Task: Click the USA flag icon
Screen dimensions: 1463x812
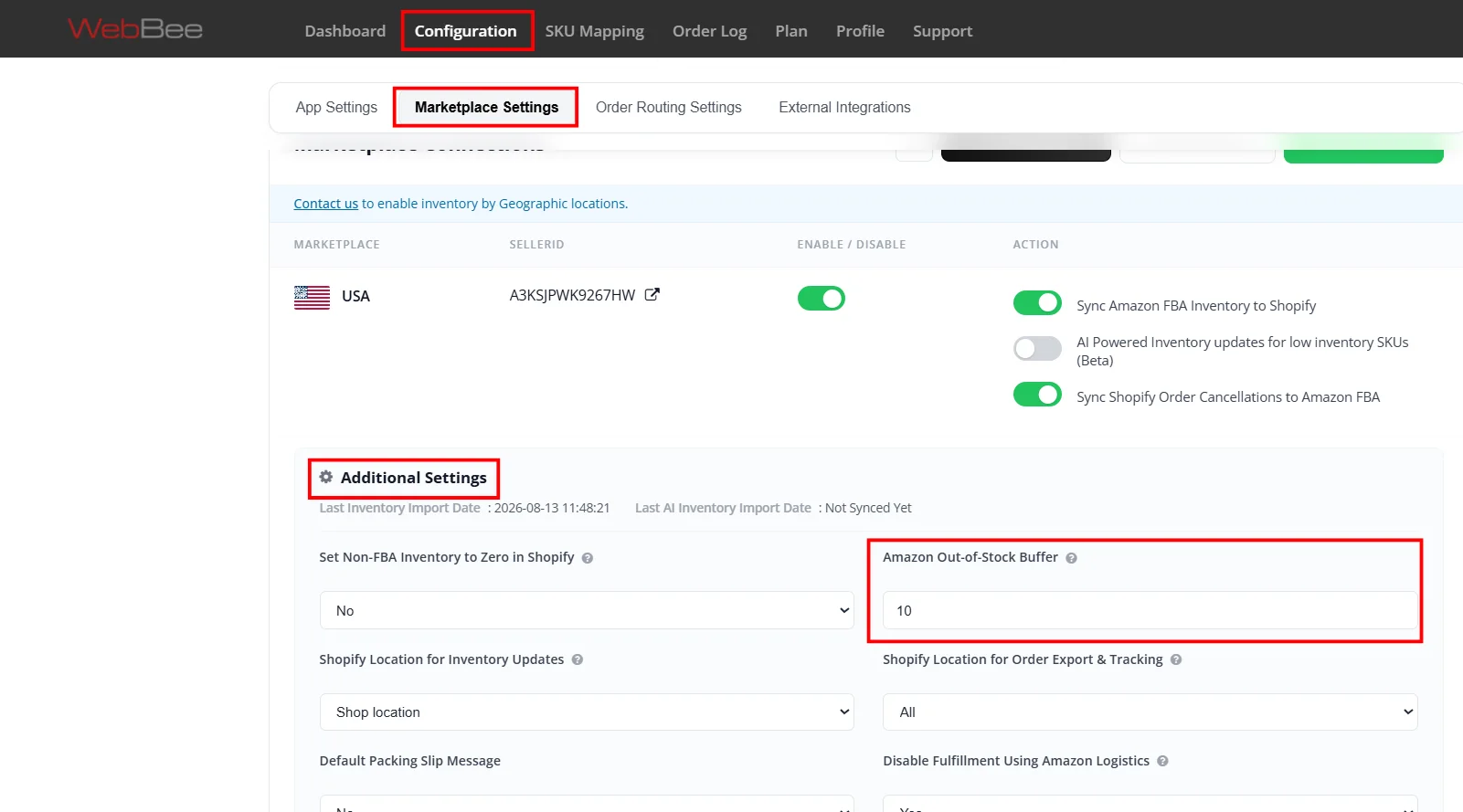Action: [312, 297]
